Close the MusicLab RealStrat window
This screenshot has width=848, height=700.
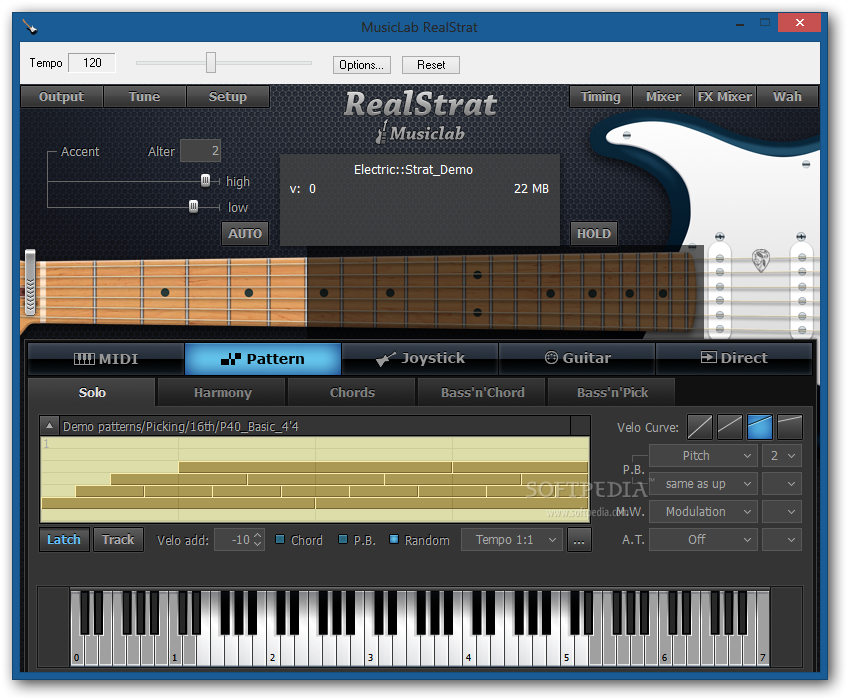(800, 23)
